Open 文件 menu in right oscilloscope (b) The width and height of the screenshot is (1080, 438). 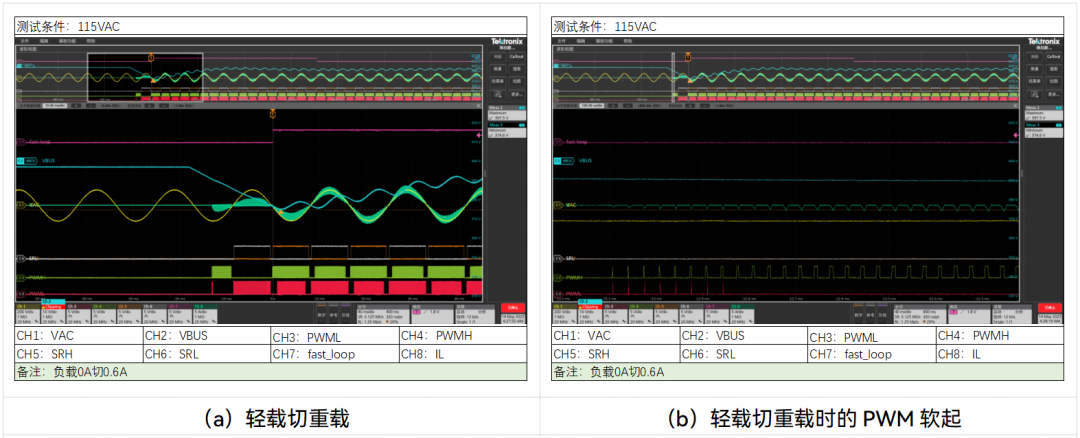tap(563, 41)
